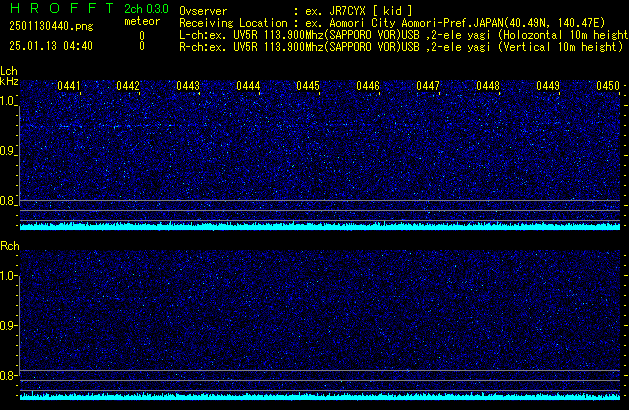The image size is (629, 410).
Task: Click the 0443 time marker
Action: click(x=188, y=86)
